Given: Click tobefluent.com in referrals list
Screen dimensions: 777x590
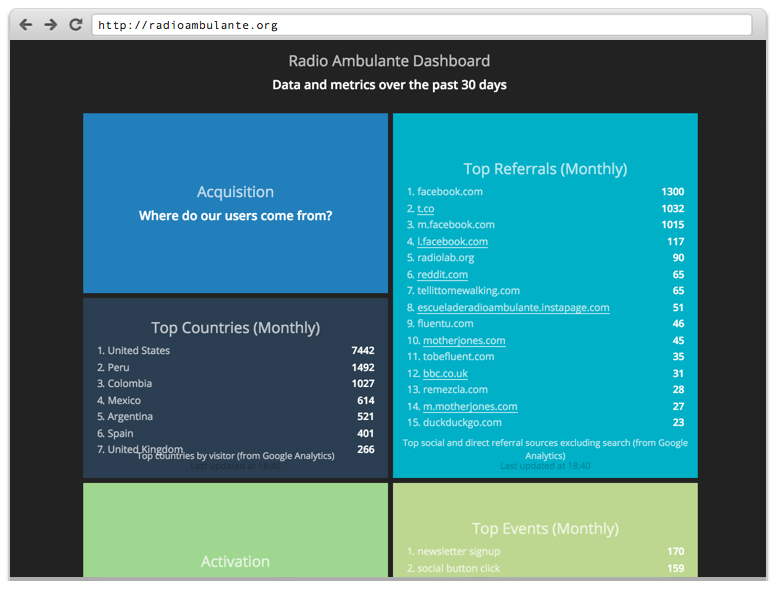Looking at the screenshot, I should [x=458, y=357].
